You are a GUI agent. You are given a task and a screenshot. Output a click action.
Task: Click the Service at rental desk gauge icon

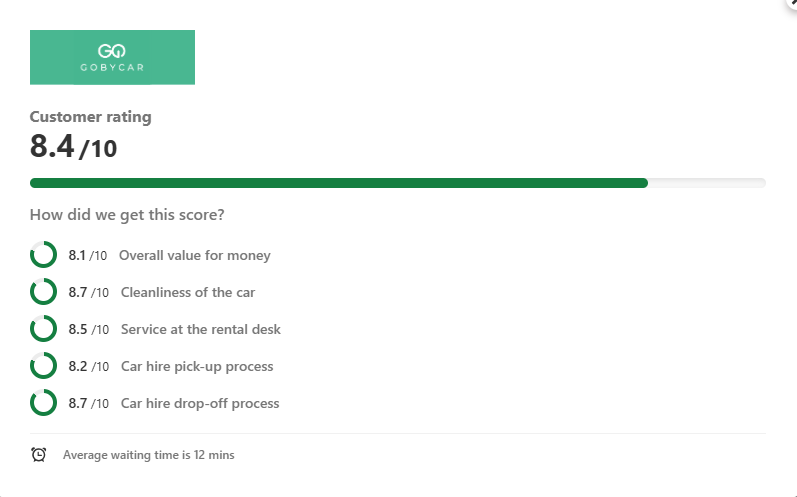[43, 329]
